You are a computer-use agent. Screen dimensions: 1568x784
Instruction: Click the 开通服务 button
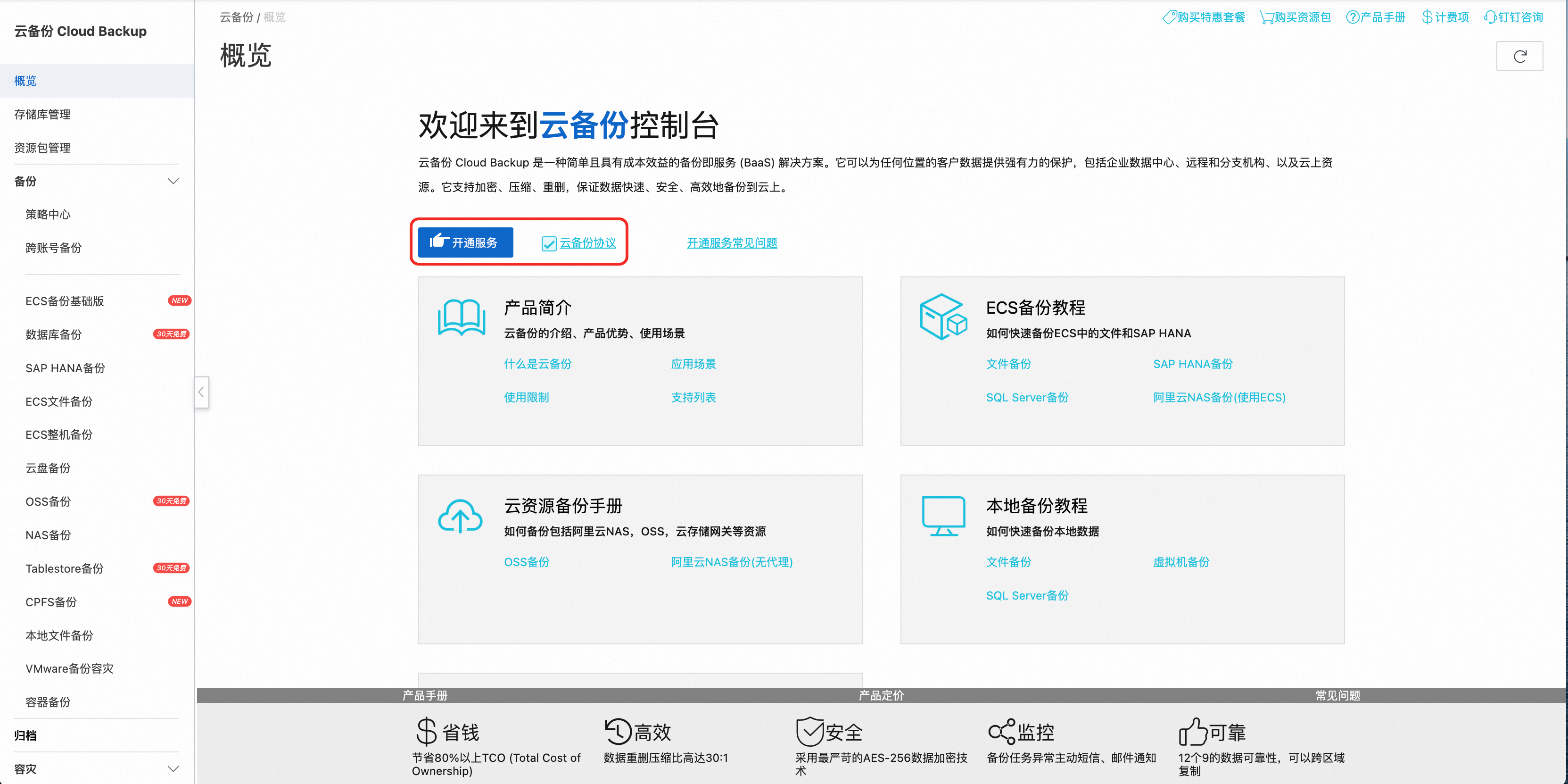click(465, 242)
